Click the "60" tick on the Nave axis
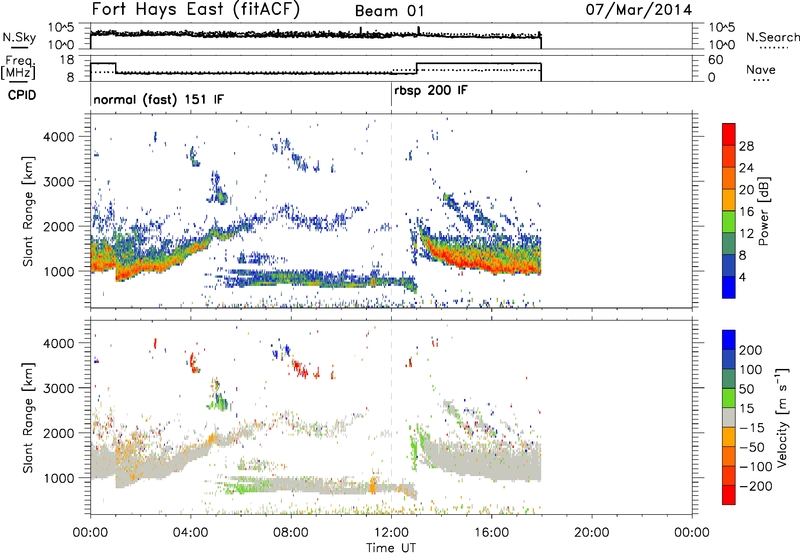 [716, 60]
